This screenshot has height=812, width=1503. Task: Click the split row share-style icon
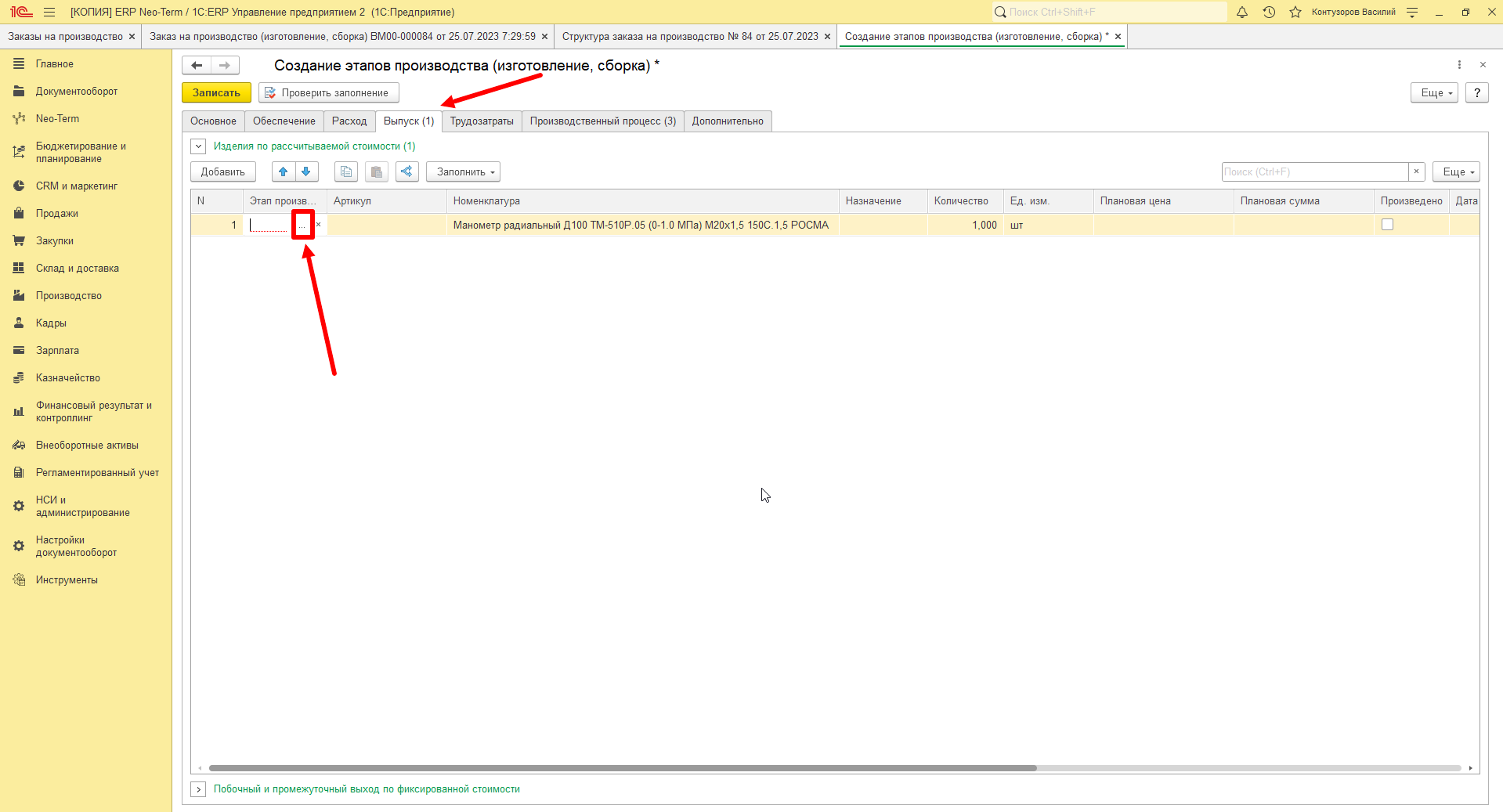point(407,171)
